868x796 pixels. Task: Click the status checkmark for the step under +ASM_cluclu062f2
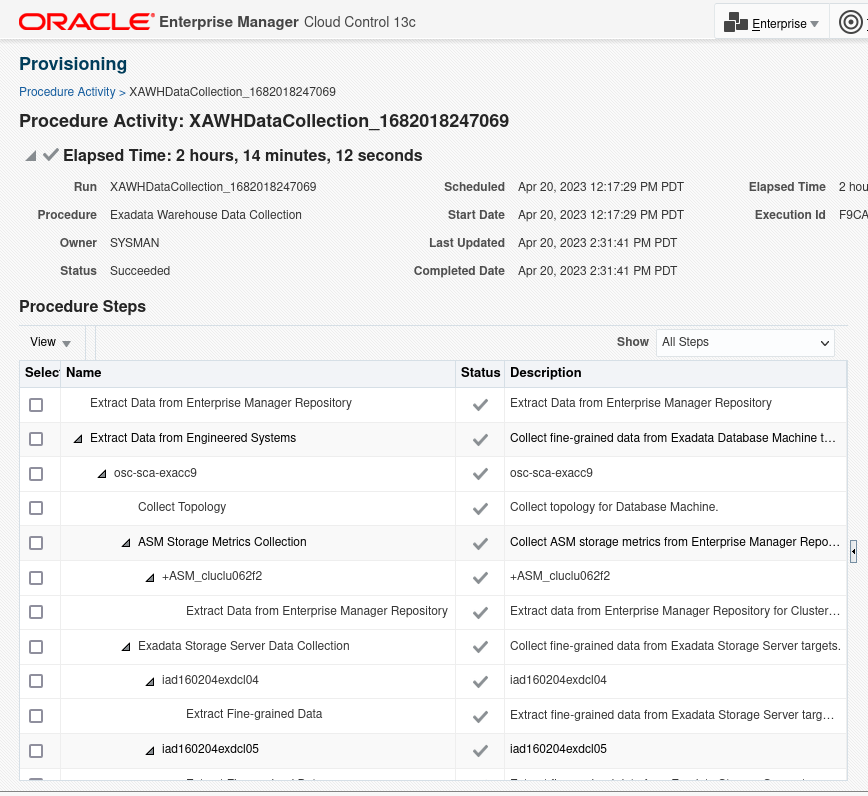pyautogui.click(x=480, y=612)
